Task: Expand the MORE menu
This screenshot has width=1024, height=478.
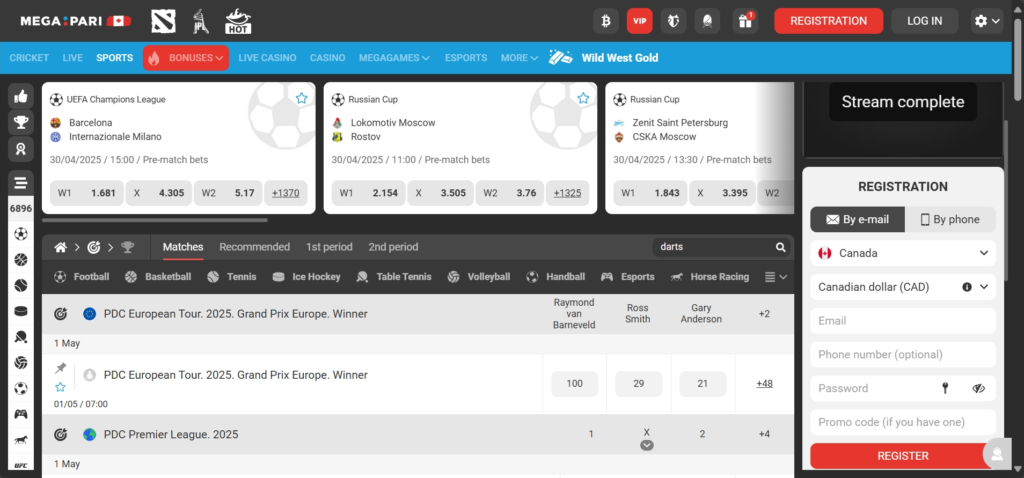Action: click(519, 57)
